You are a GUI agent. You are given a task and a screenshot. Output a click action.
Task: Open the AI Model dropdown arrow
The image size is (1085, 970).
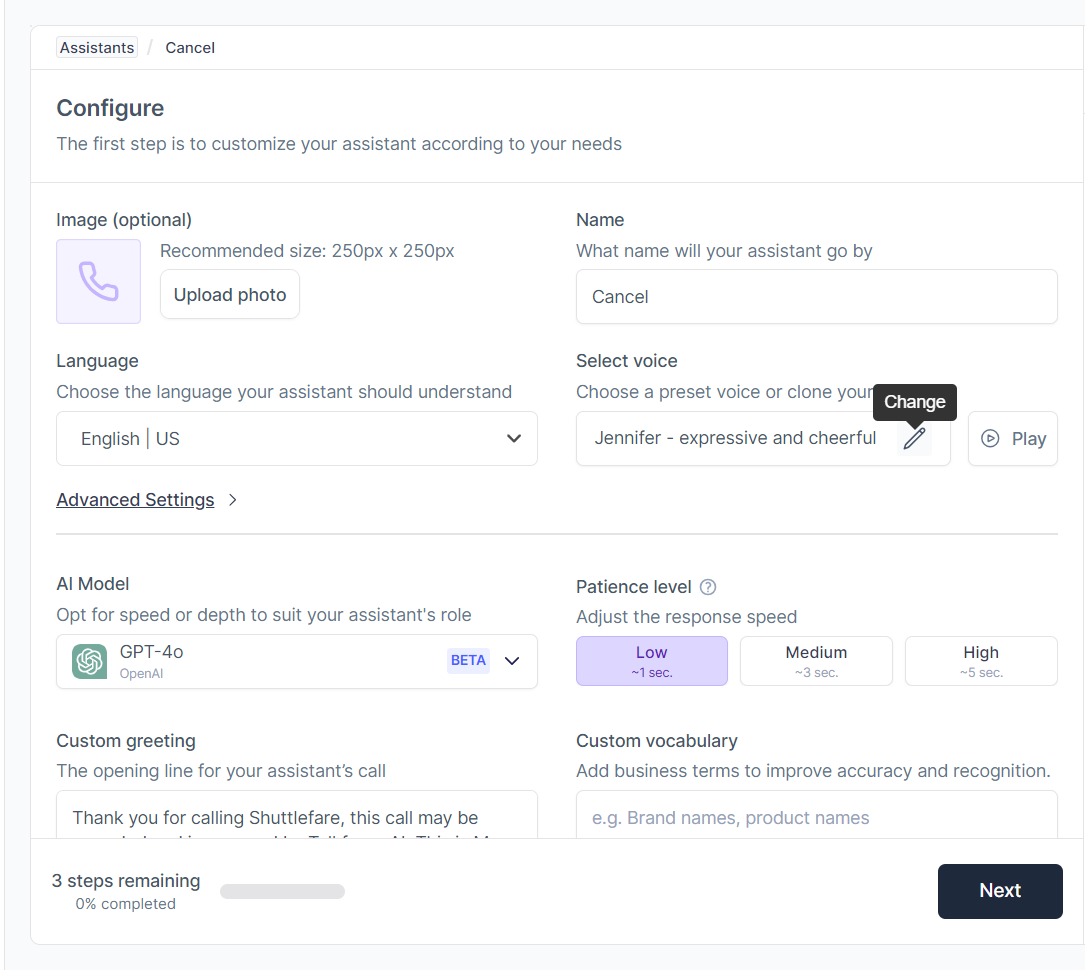(513, 661)
